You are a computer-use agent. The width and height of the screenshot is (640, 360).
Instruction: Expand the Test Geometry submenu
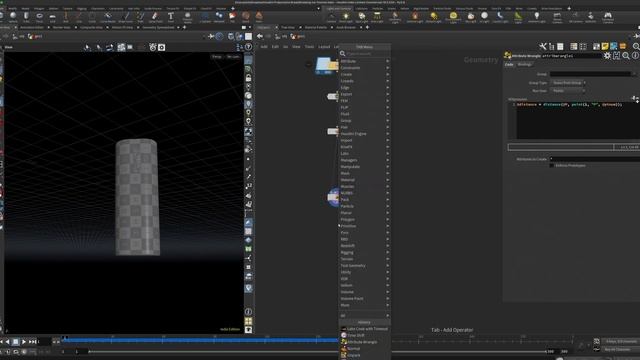(x=364, y=266)
